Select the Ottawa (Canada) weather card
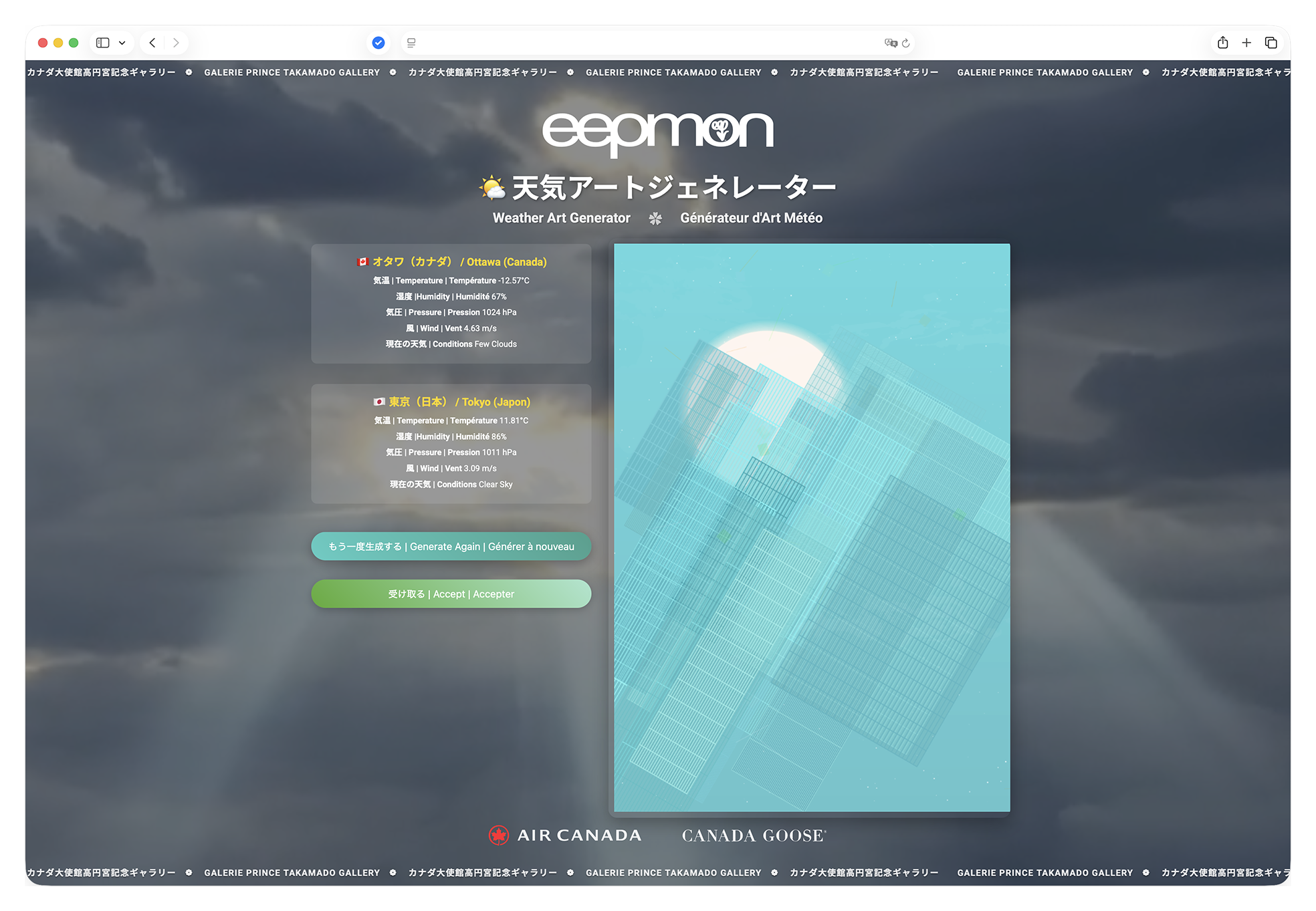1316x911 pixels. [x=451, y=303]
